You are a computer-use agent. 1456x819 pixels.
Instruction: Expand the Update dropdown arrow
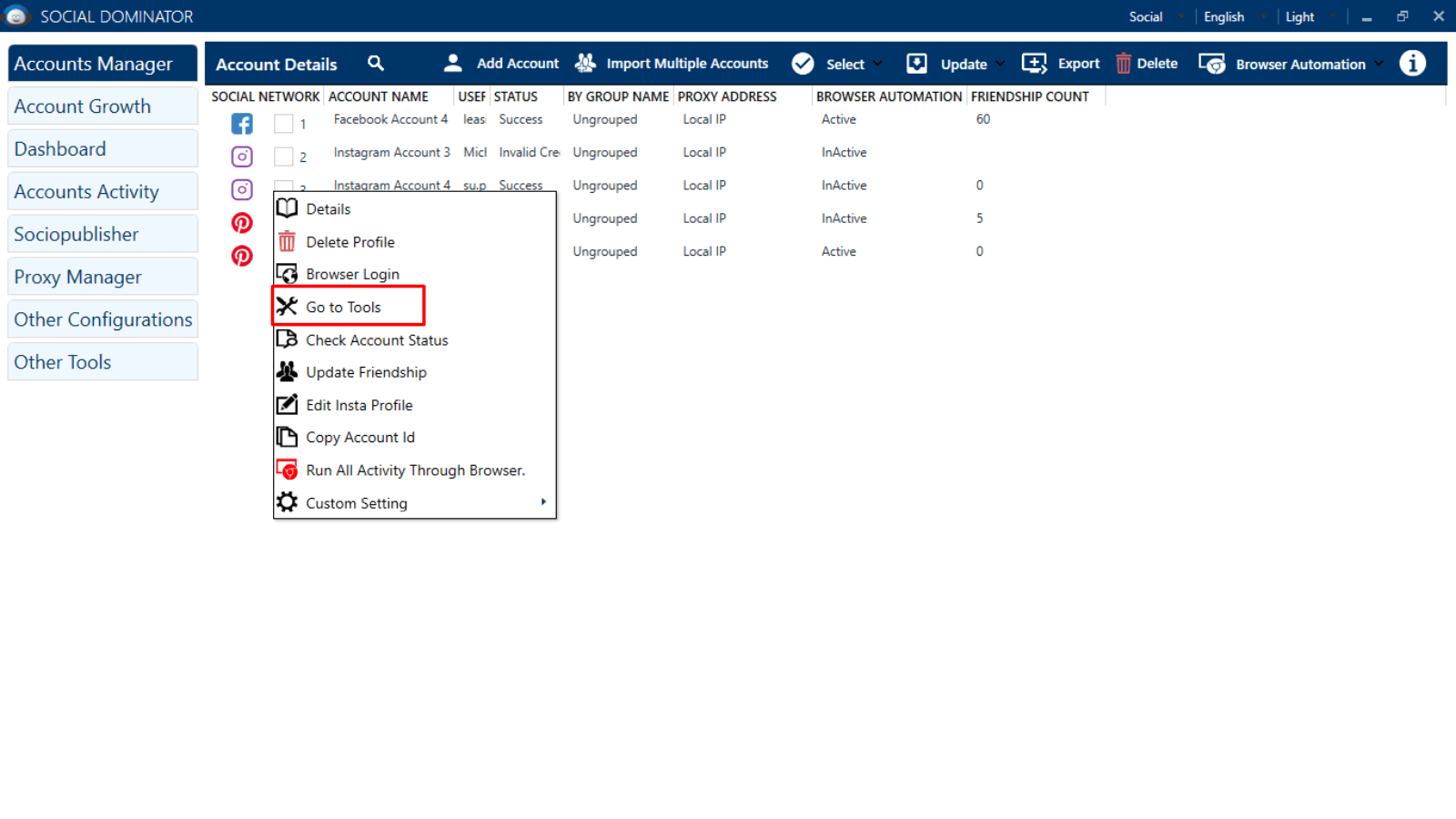[1000, 64]
